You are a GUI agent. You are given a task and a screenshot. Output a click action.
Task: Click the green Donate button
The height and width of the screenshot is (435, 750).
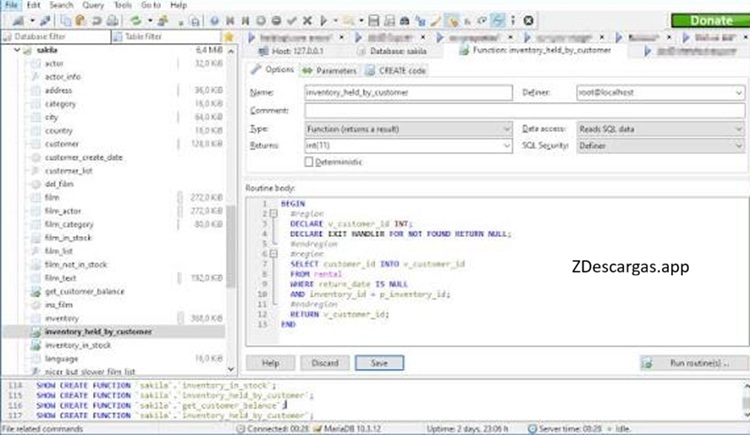[711, 21]
